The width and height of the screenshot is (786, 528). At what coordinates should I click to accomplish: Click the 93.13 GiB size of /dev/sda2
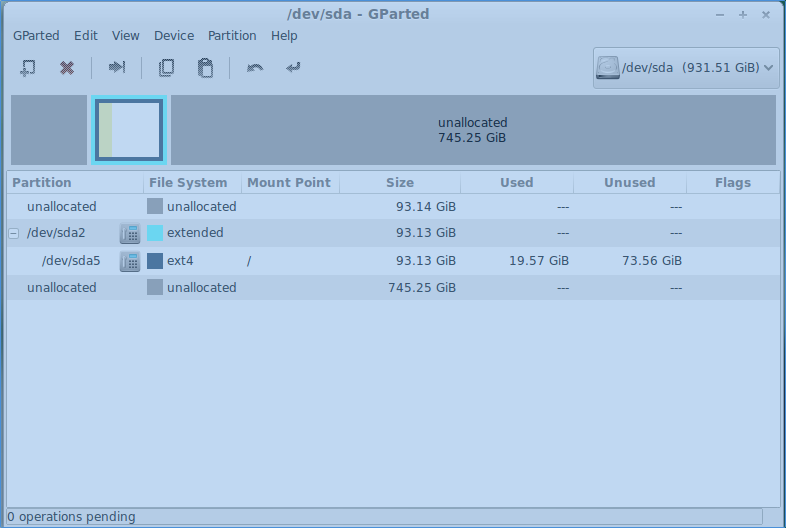click(426, 233)
